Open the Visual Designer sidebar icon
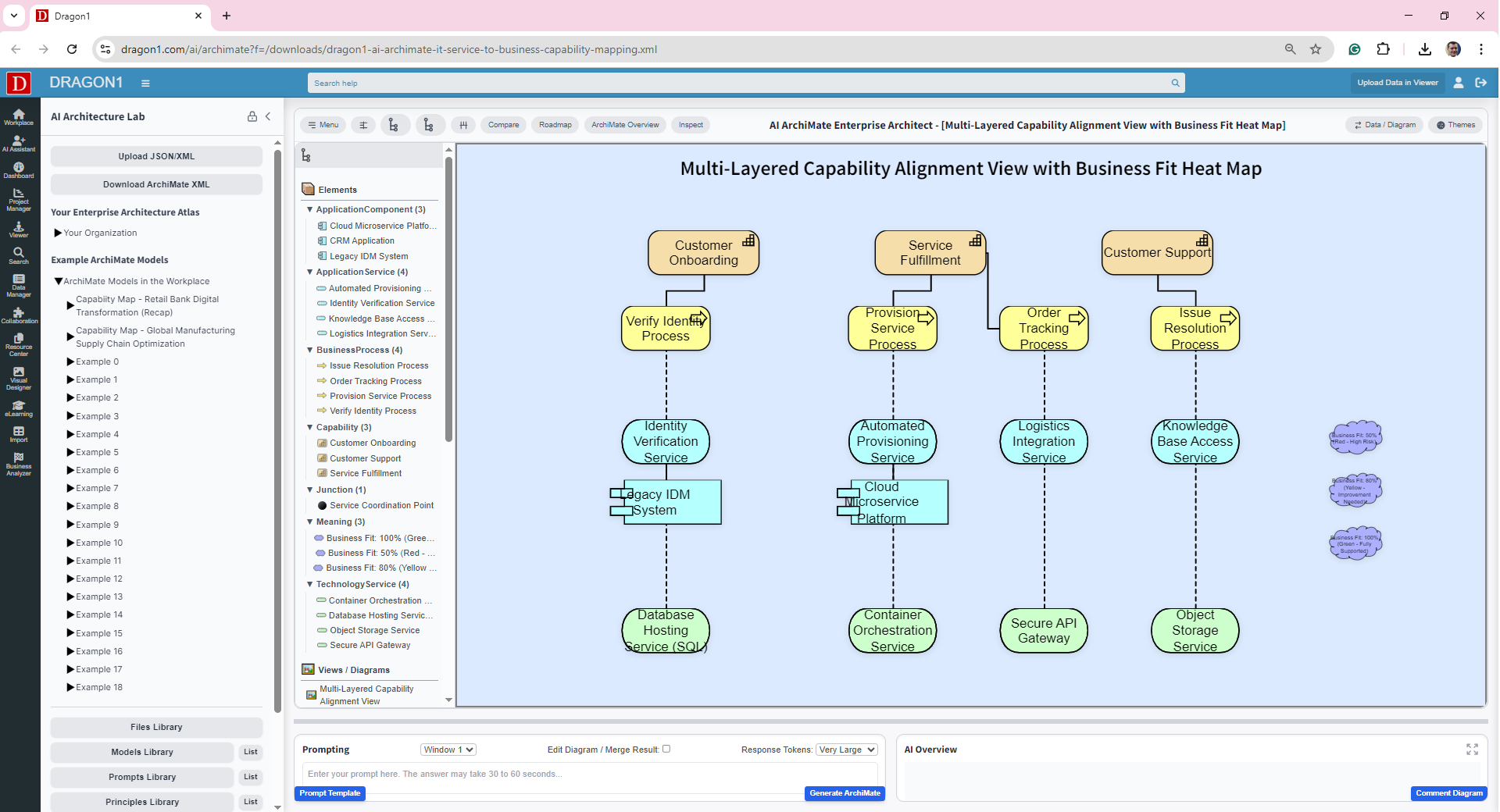 19,378
